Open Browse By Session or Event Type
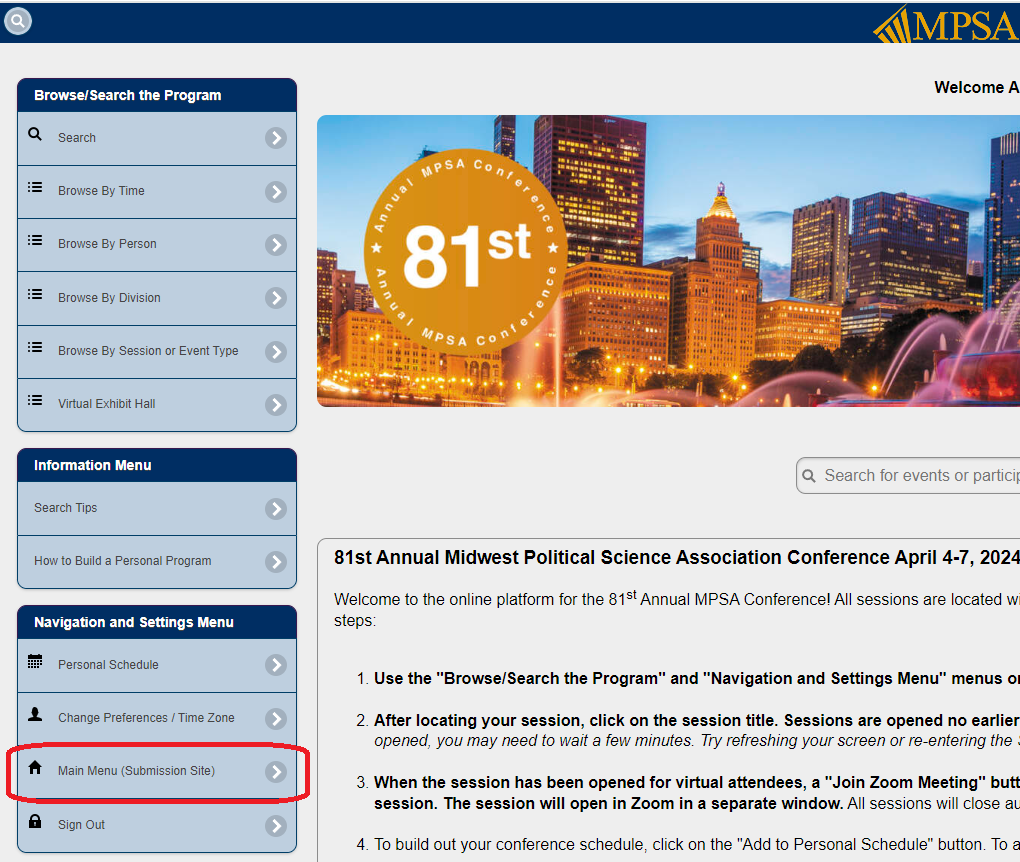1020x862 pixels. 157,351
